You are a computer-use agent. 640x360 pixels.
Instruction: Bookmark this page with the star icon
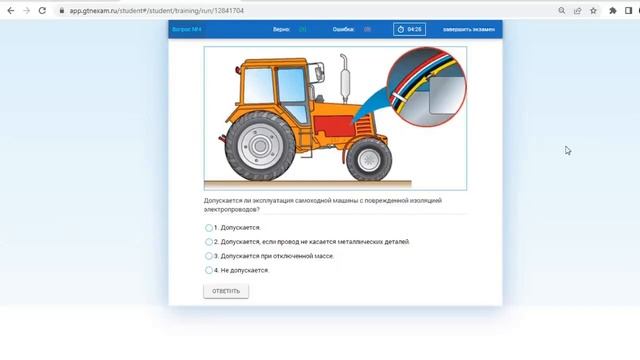pos(593,11)
